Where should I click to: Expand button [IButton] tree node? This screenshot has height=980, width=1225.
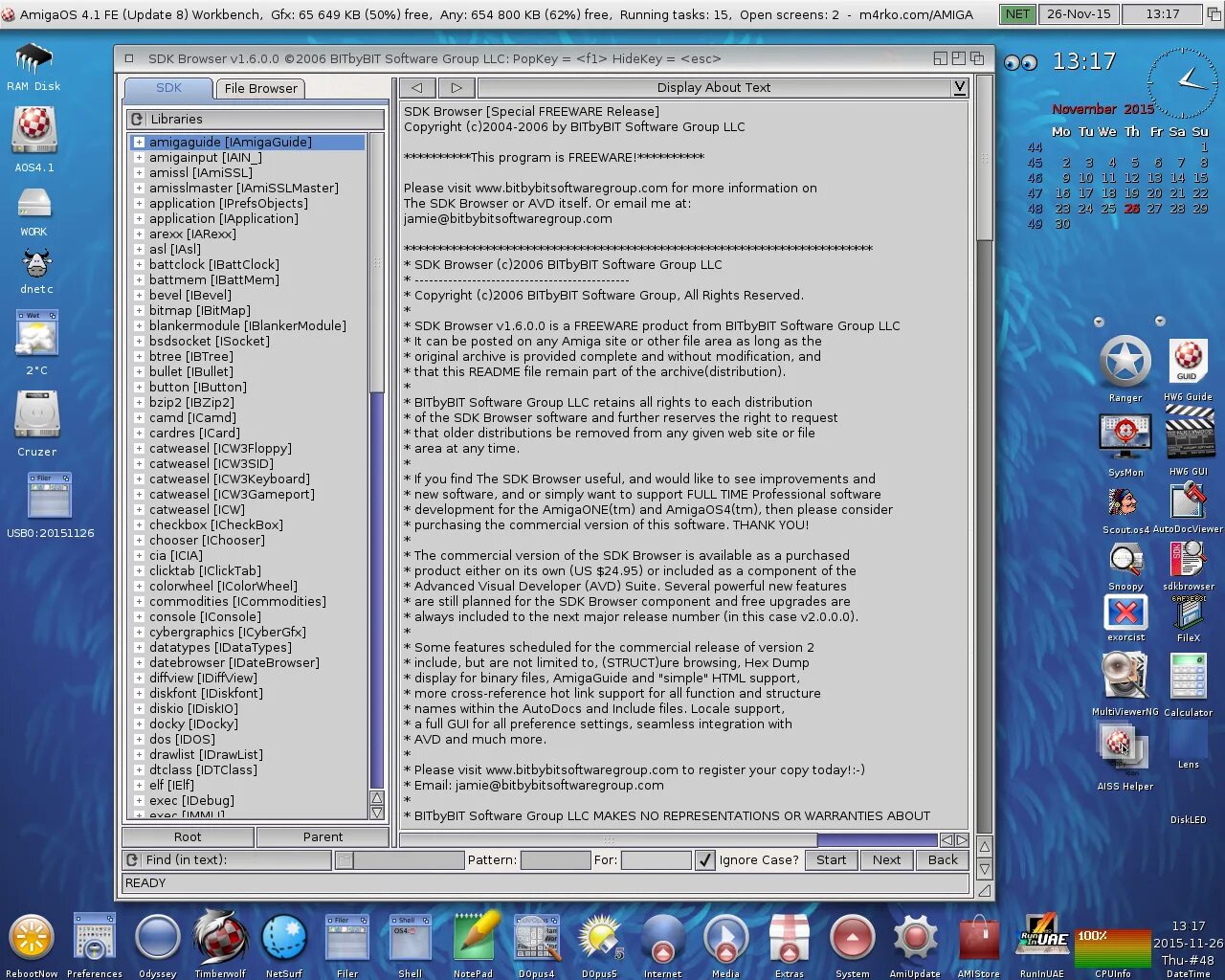139,387
